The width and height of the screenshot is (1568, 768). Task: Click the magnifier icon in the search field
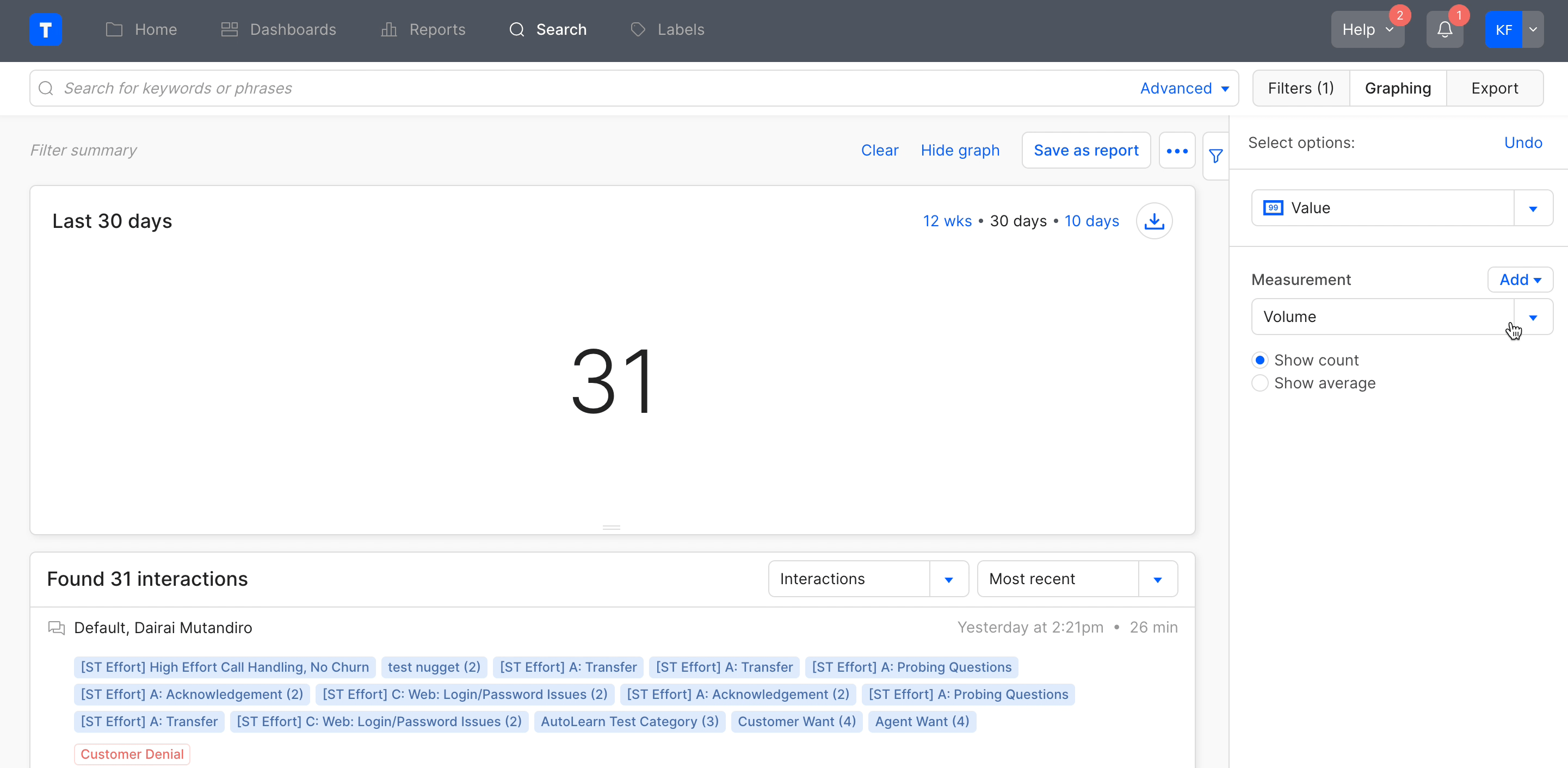point(46,88)
